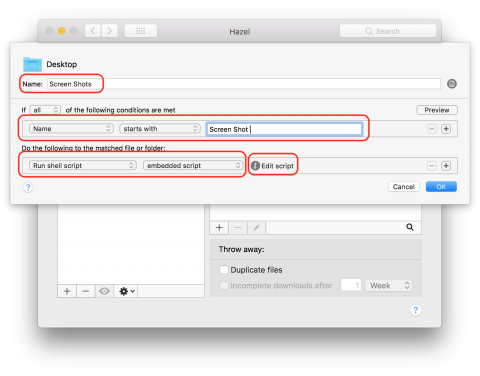Go back with the toolbar back arrow
480x376 pixels.
[93, 31]
